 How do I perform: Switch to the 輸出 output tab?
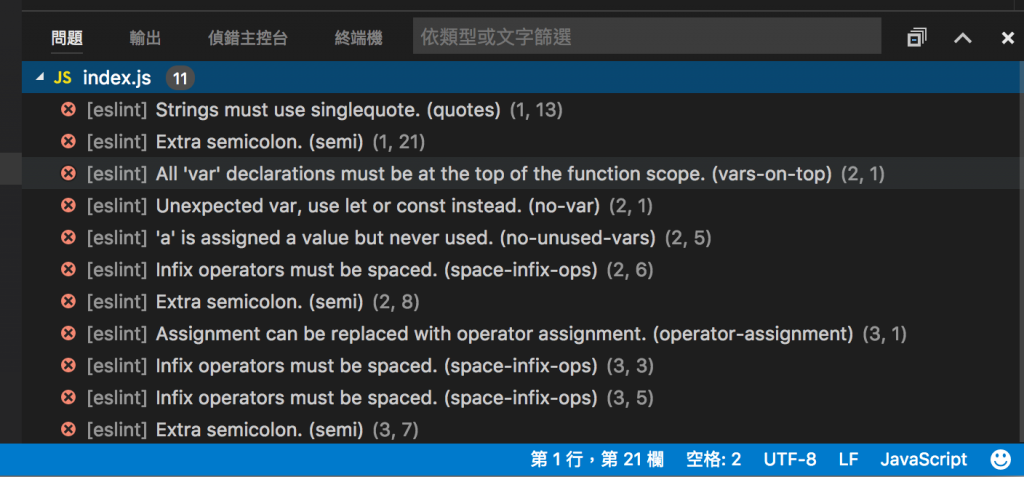tap(145, 38)
